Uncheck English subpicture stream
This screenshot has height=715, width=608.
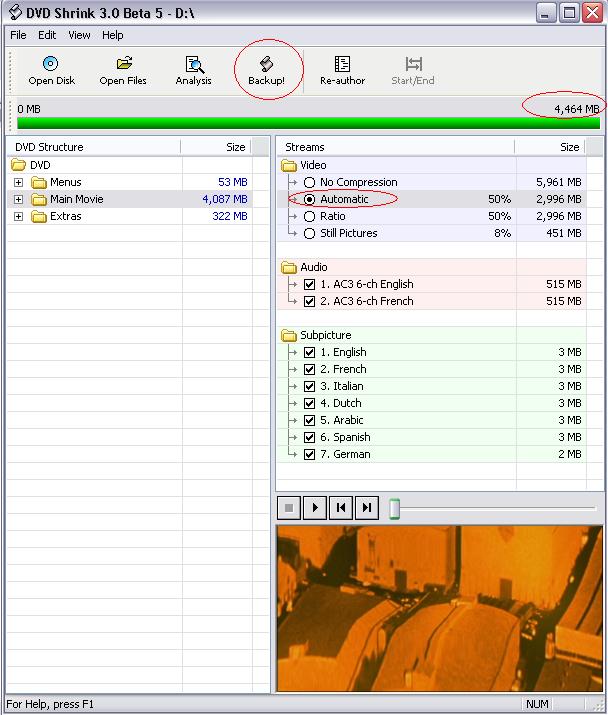click(309, 352)
